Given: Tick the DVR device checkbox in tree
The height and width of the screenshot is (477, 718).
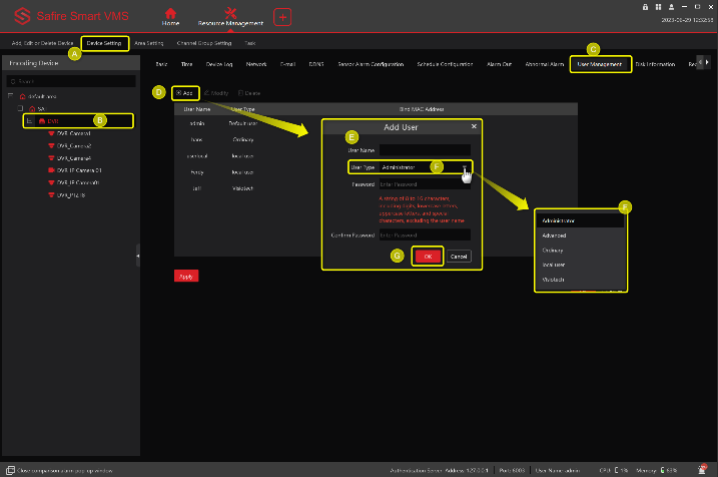Looking at the screenshot, I should [x=30, y=120].
